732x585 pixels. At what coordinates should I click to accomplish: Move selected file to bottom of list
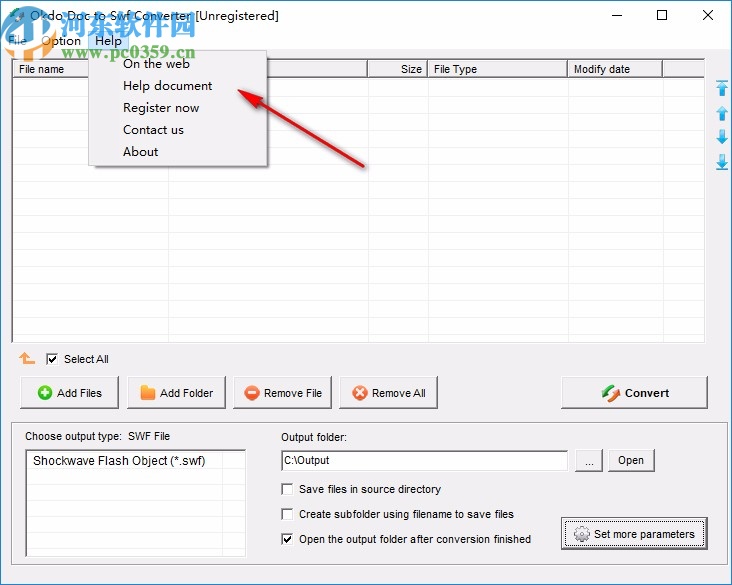tap(722, 162)
